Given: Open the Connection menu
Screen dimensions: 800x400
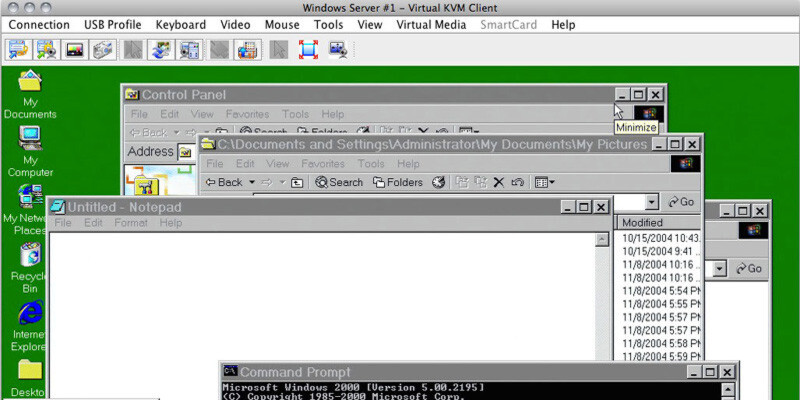Looking at the screenshot, I should click(39, 24).
